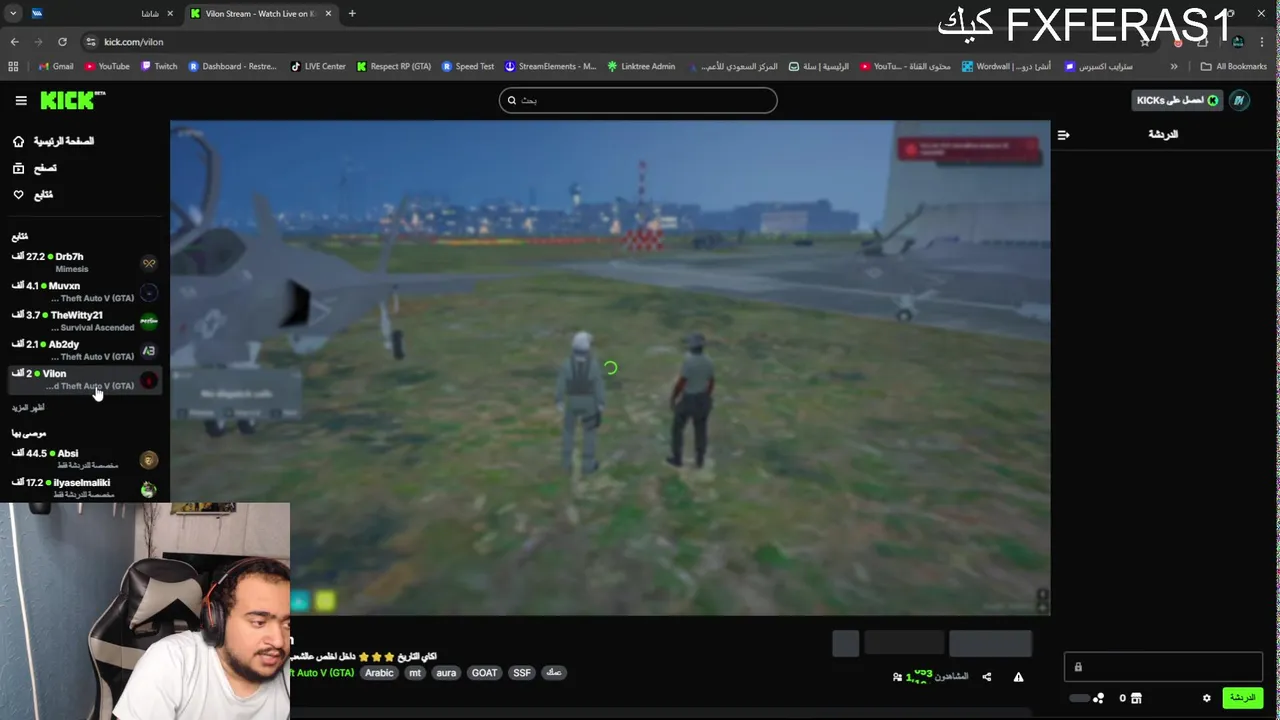Click the site info icon in address bar
The height and width of the screenshot is (720, 1280).
(x=90, y=42)
